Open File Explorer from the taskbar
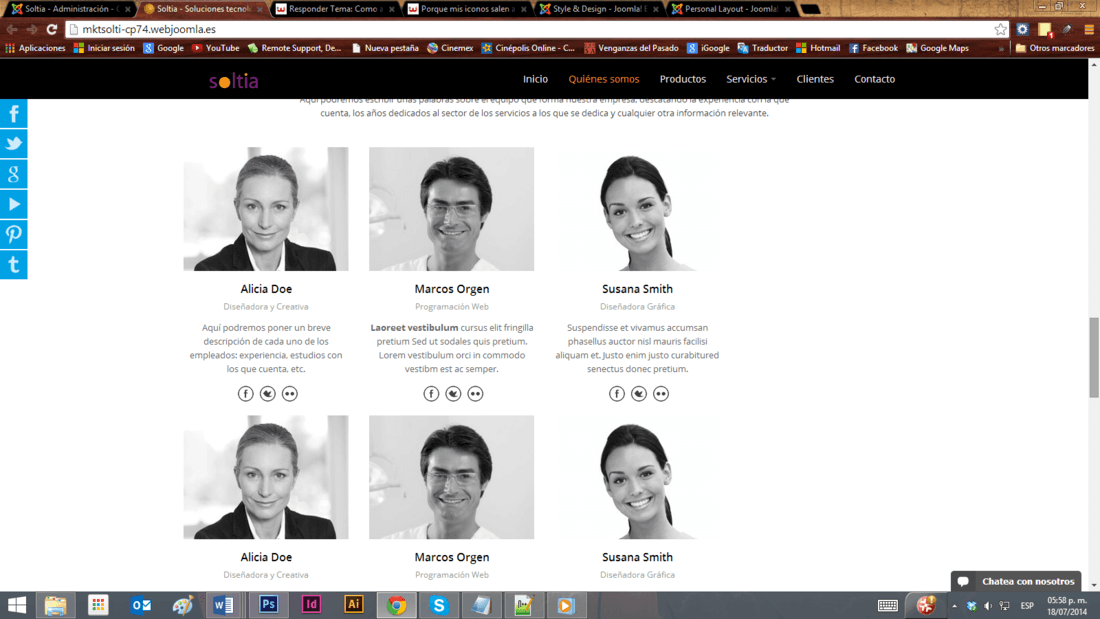 point(55,604)
